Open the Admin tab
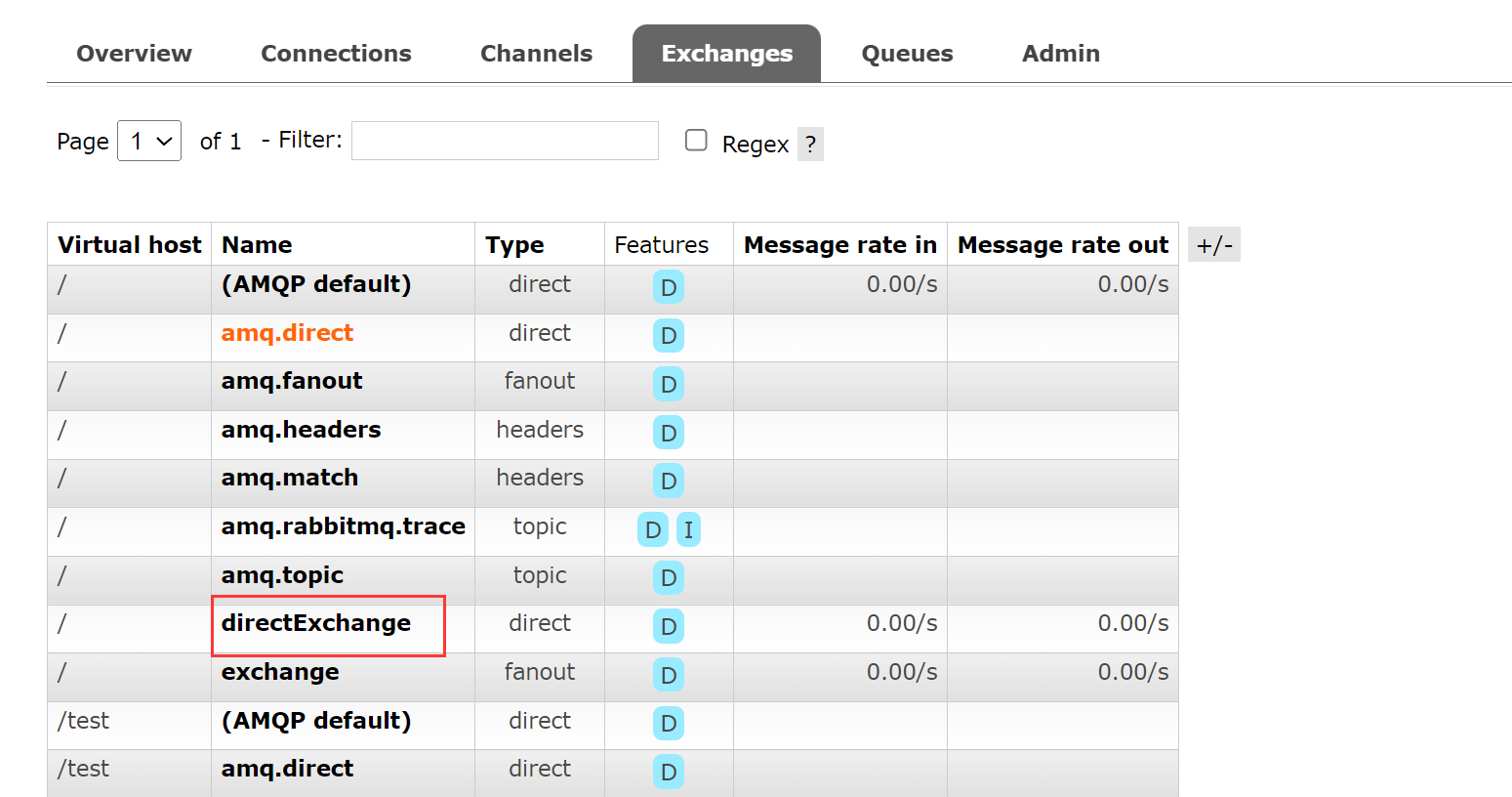This screenshot has width=1512, height=797. (x=1060, y=54)
